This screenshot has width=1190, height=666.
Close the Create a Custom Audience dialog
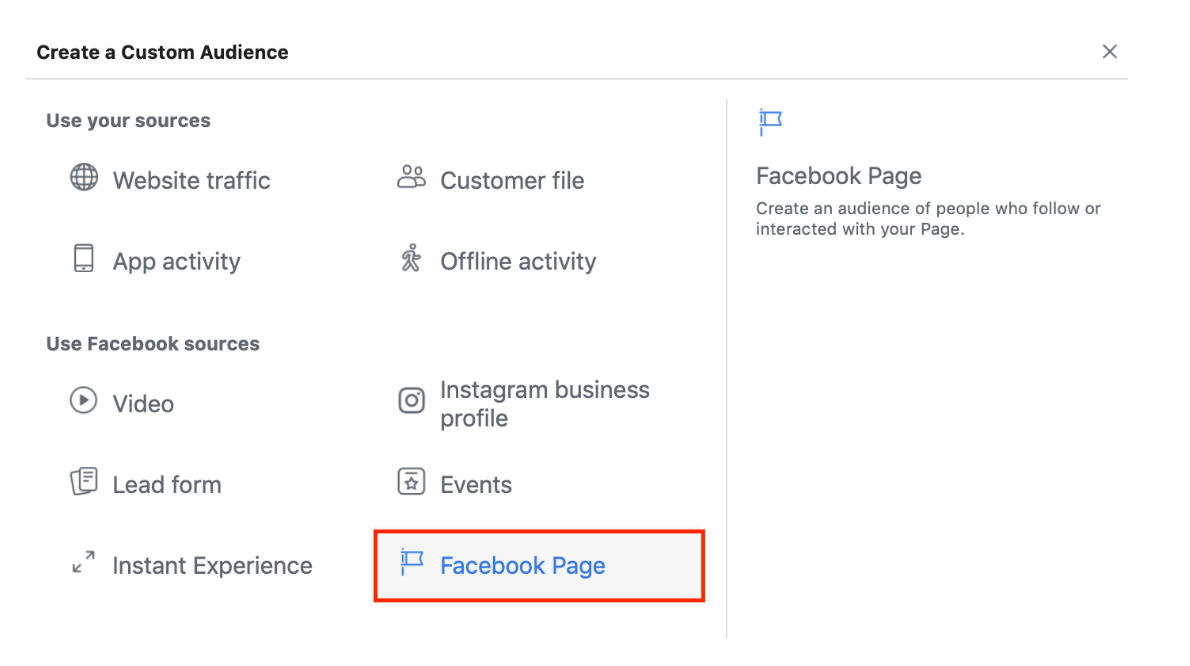point(1109,52)
